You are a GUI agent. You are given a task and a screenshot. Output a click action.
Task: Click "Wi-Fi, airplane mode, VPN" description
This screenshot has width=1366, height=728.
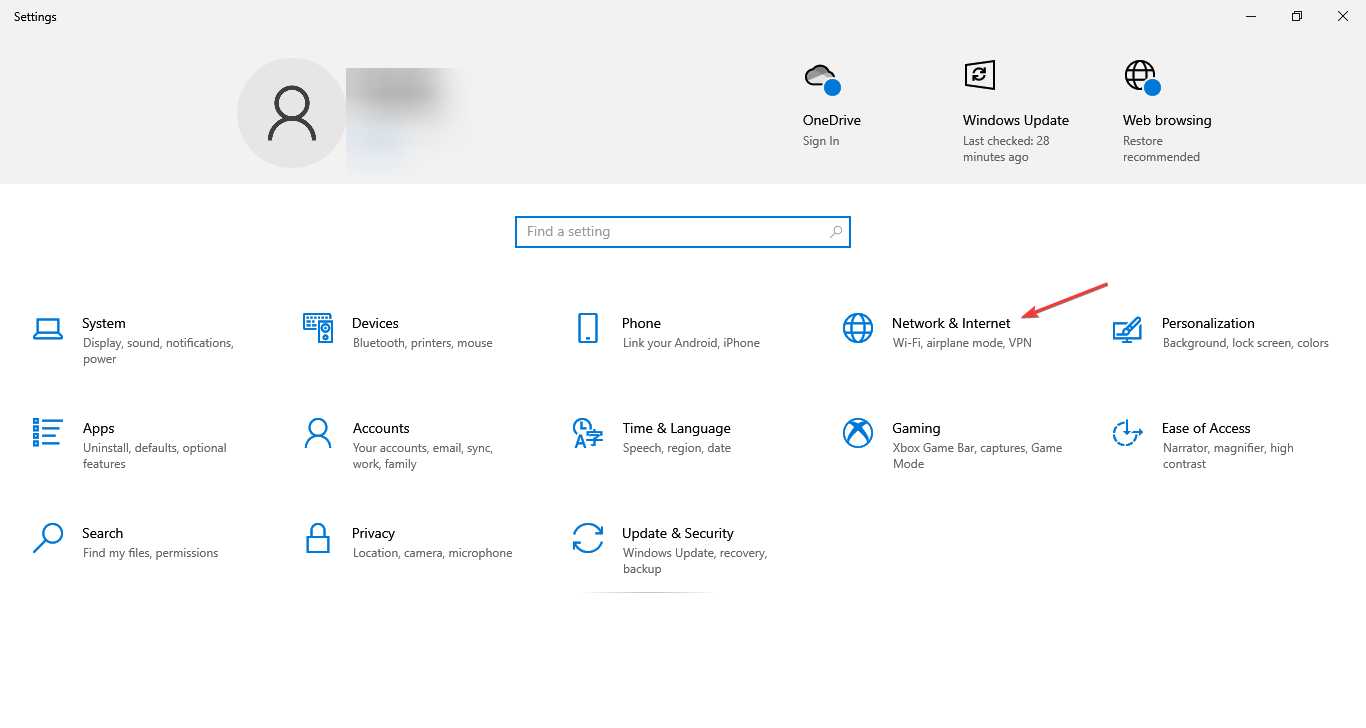click(962, 343)
